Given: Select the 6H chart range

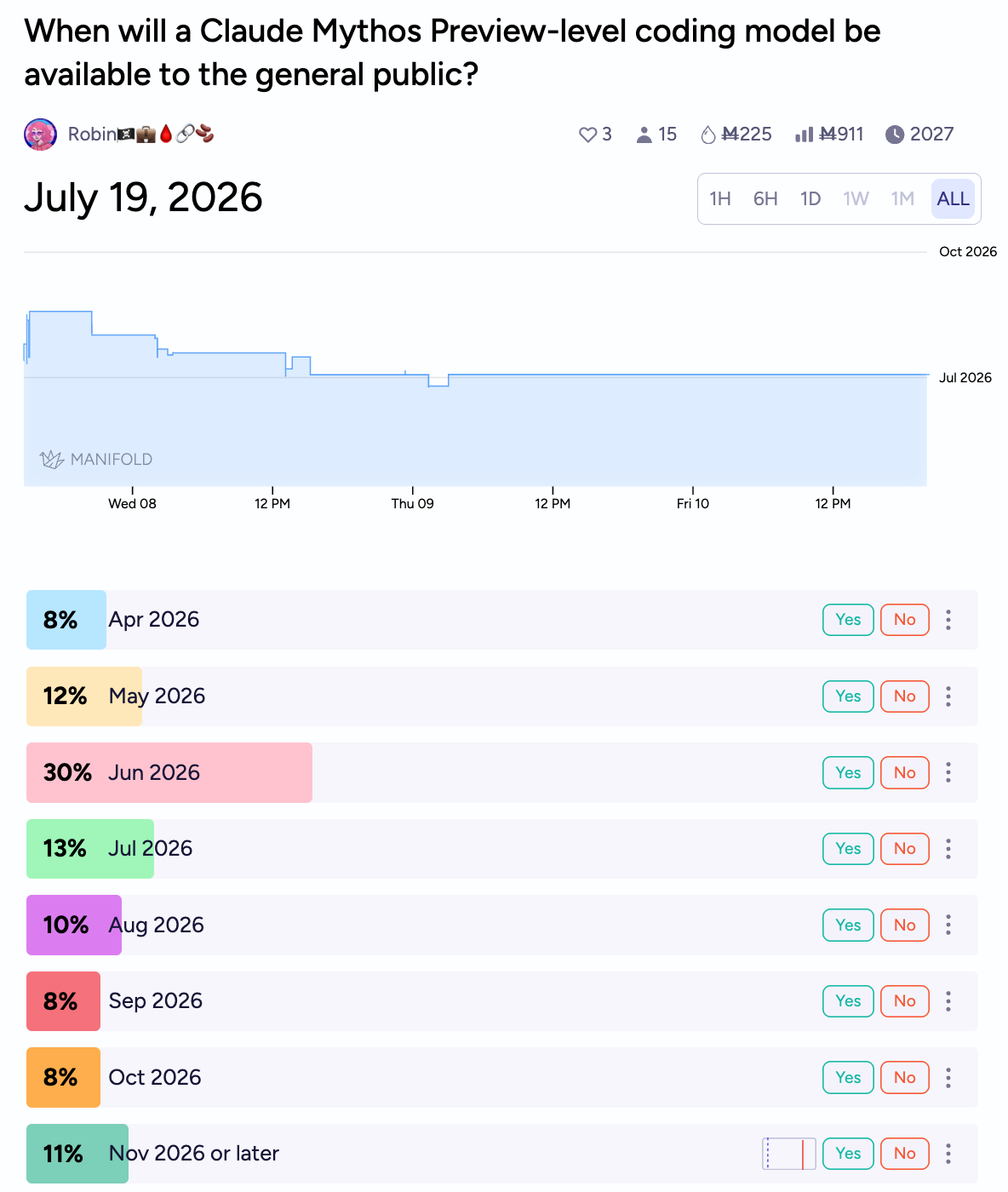Looking at the screenshot, I should [765, 199].
